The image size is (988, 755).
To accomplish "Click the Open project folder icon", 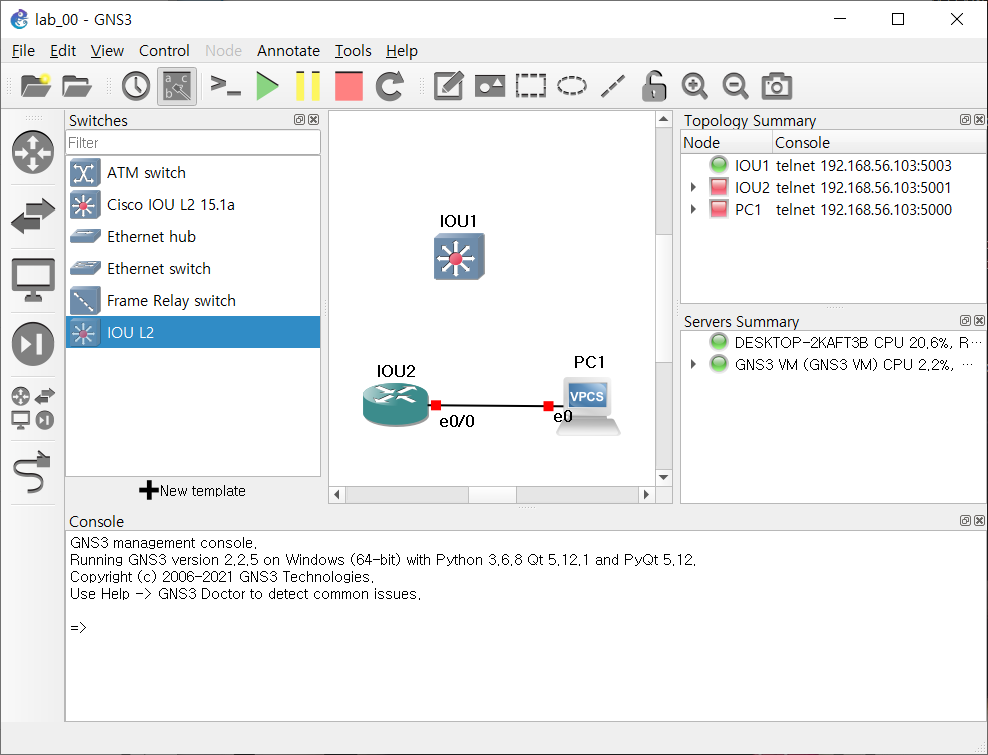I will click(77, 86).
